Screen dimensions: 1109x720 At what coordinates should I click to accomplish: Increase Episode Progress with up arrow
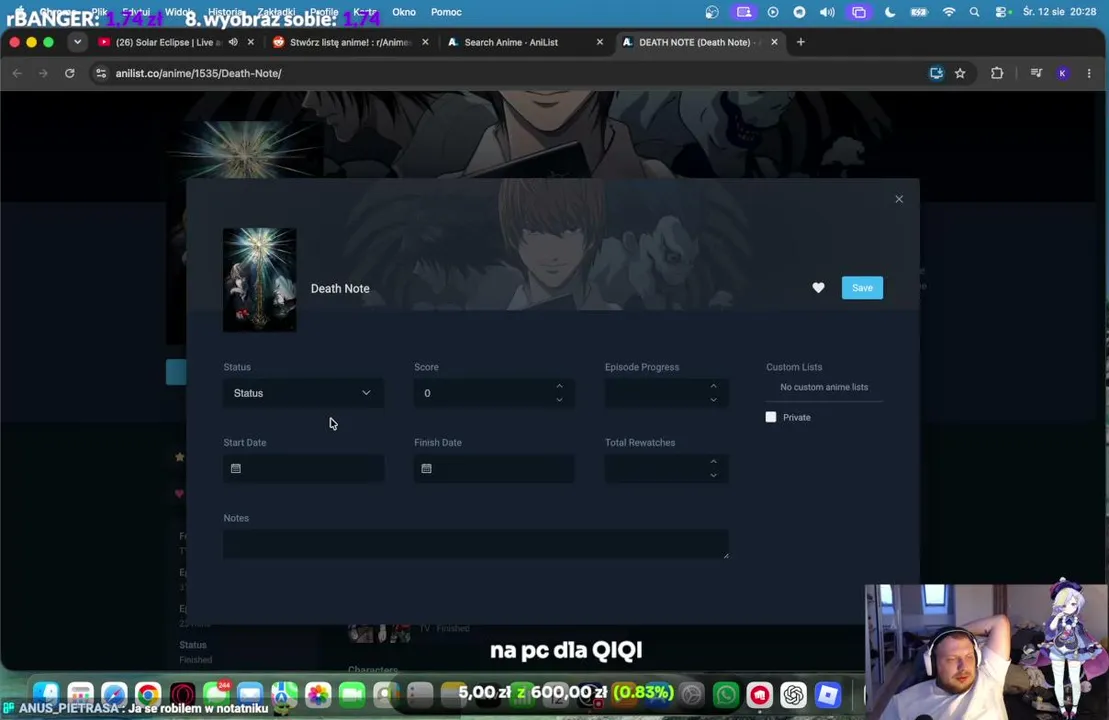(x=714, y=386)
